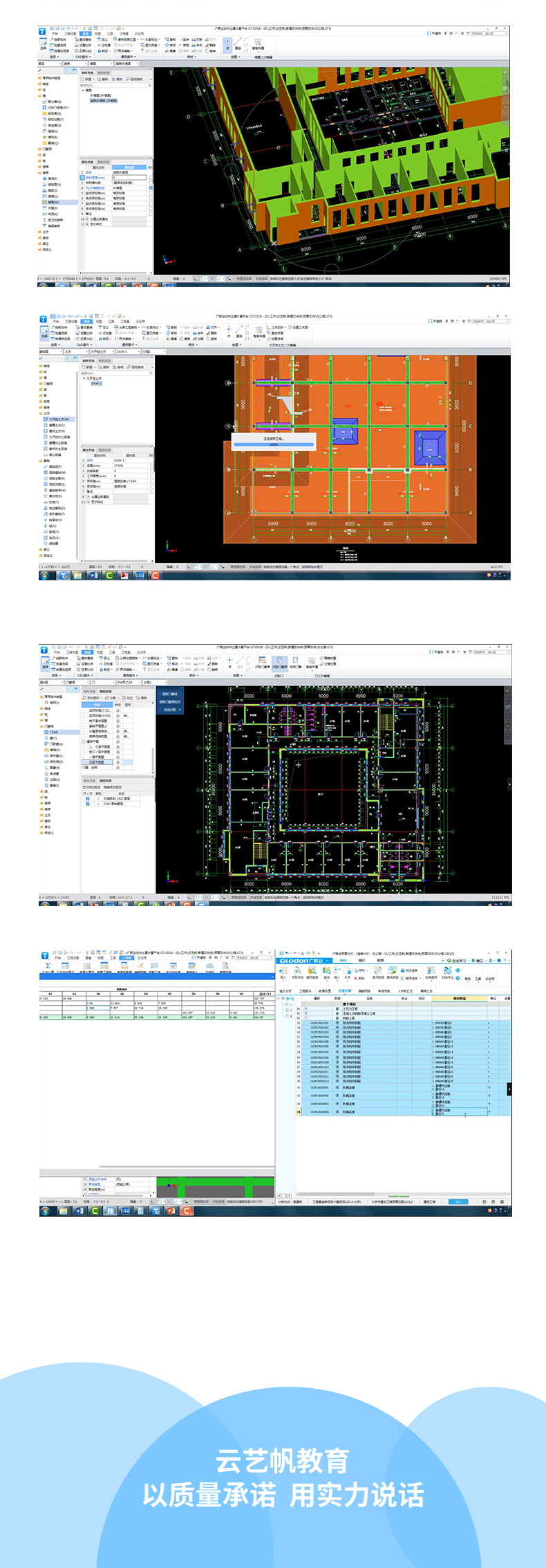Viewport: 546px width, 1568px height.
Task: Expand the 土石方工程 row in Glodon pricing table
Action: click(306, 1008)
